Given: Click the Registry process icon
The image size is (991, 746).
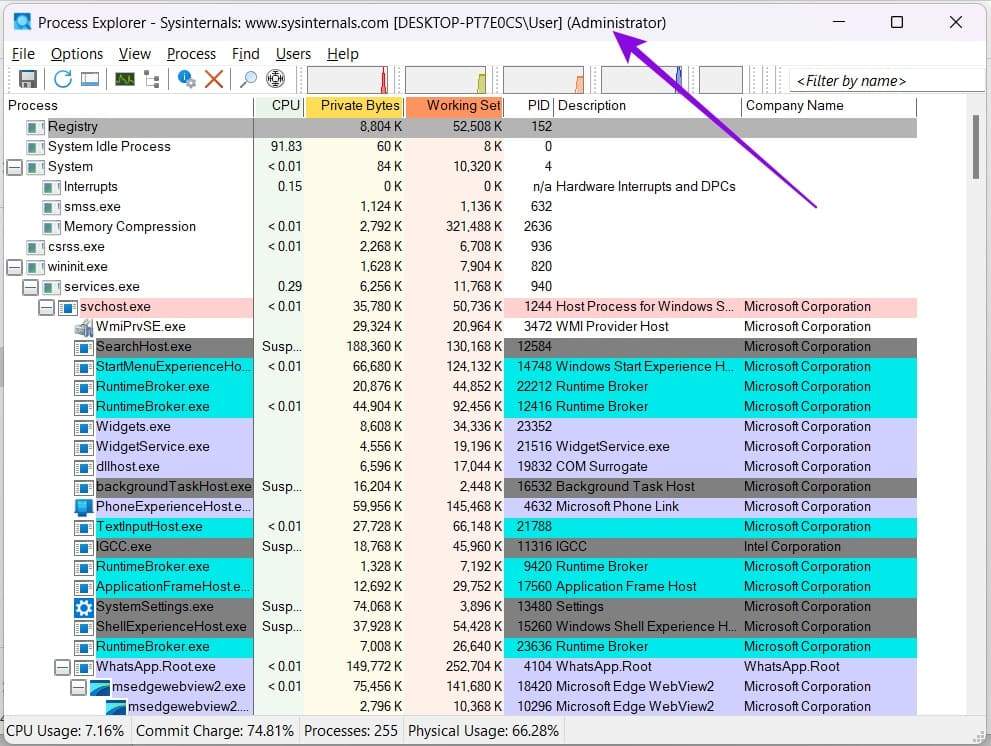Looking at the screenshot, I should click(x=35, y=127).
